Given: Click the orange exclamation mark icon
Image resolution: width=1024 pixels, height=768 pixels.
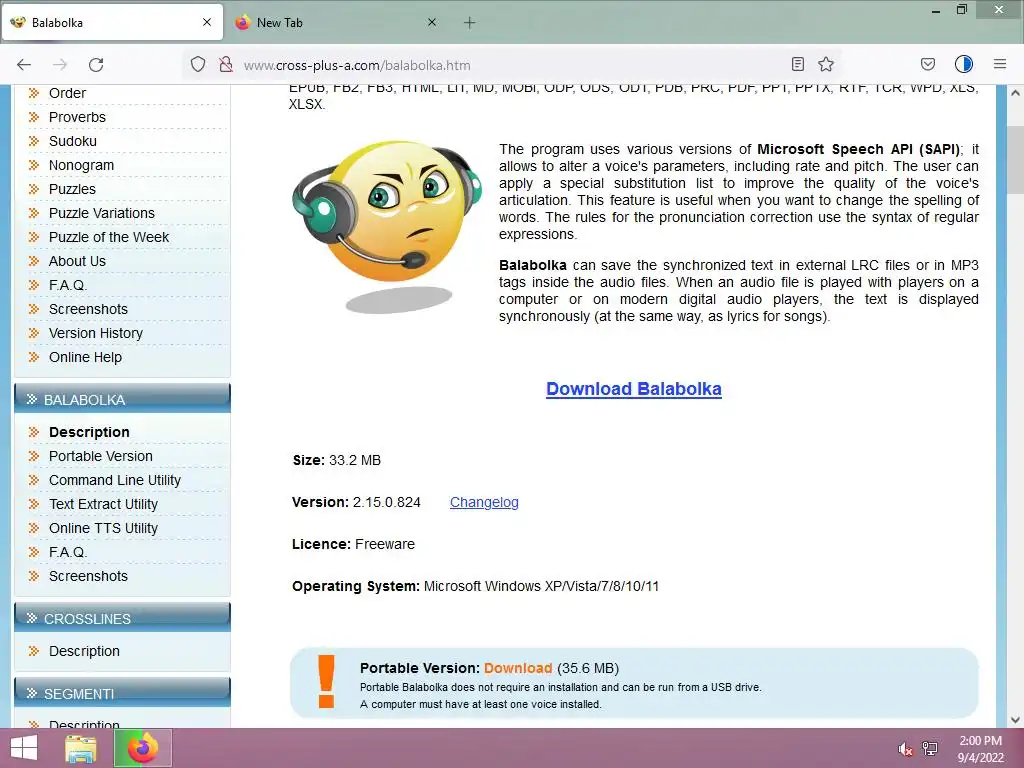Looking at the screenshot, I should pyautogui.click(x=326, y=682).
